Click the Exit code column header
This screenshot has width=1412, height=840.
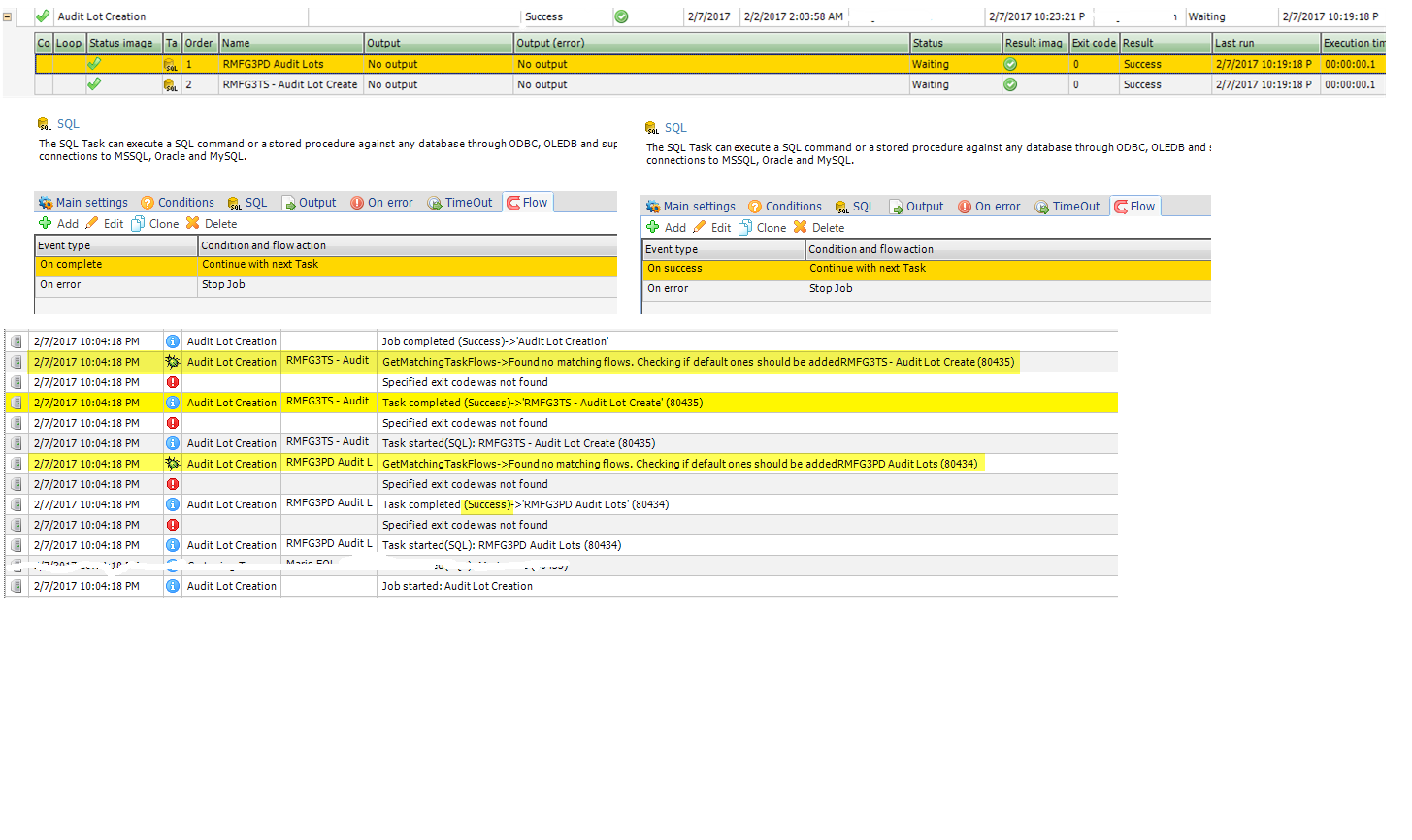1093,43
